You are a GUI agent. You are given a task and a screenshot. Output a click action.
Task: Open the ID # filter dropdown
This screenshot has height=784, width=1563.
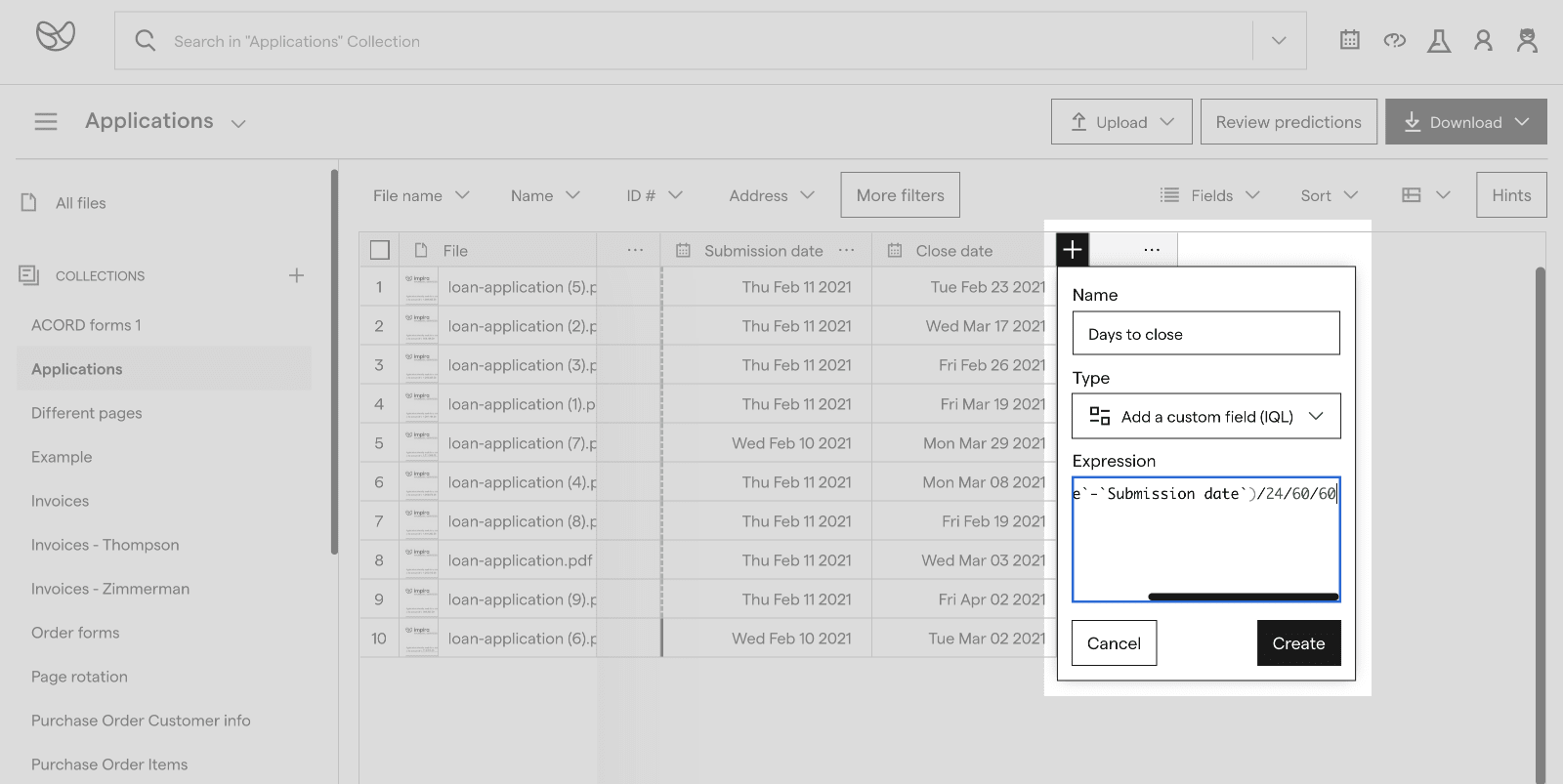pos(655,195)
